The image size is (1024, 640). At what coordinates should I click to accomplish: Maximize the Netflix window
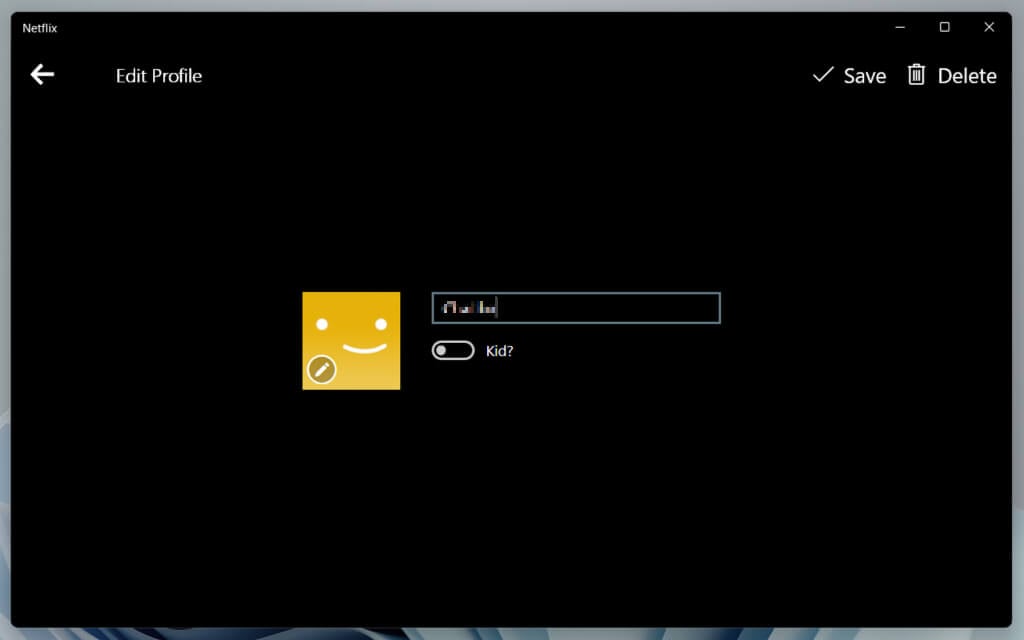[944, 27]
